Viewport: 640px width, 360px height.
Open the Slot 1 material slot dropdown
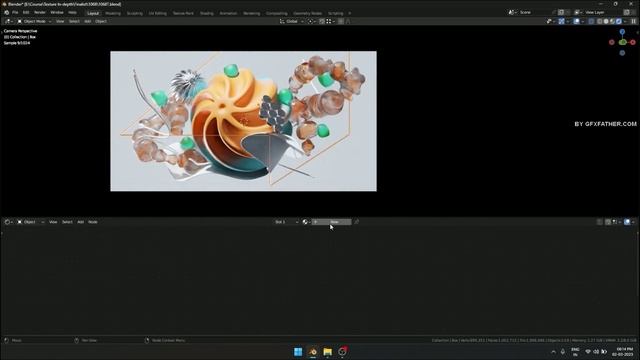tap(286, 222)
